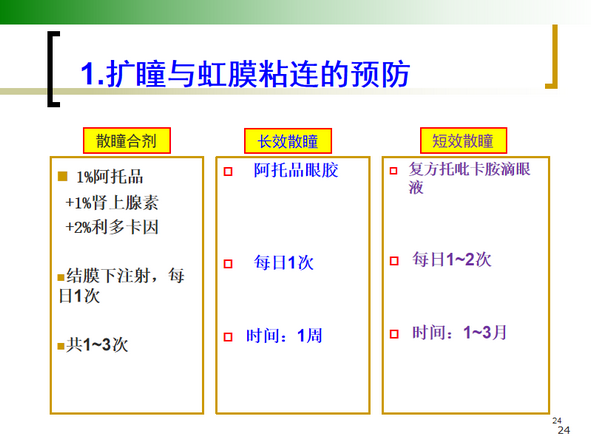Click the 时间：1~3月 text

pos(459,333)
